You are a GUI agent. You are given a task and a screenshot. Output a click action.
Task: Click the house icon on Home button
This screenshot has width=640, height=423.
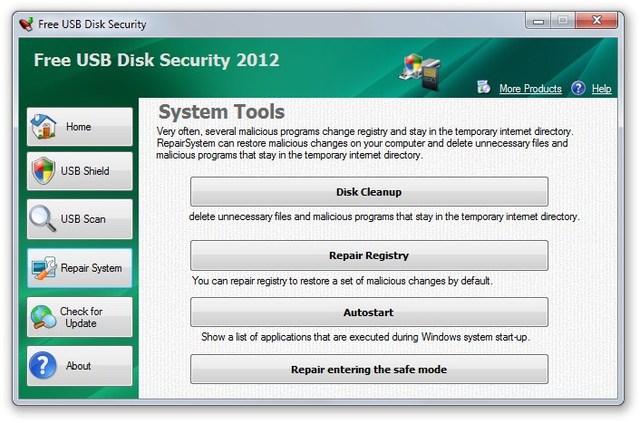(43, 127)
